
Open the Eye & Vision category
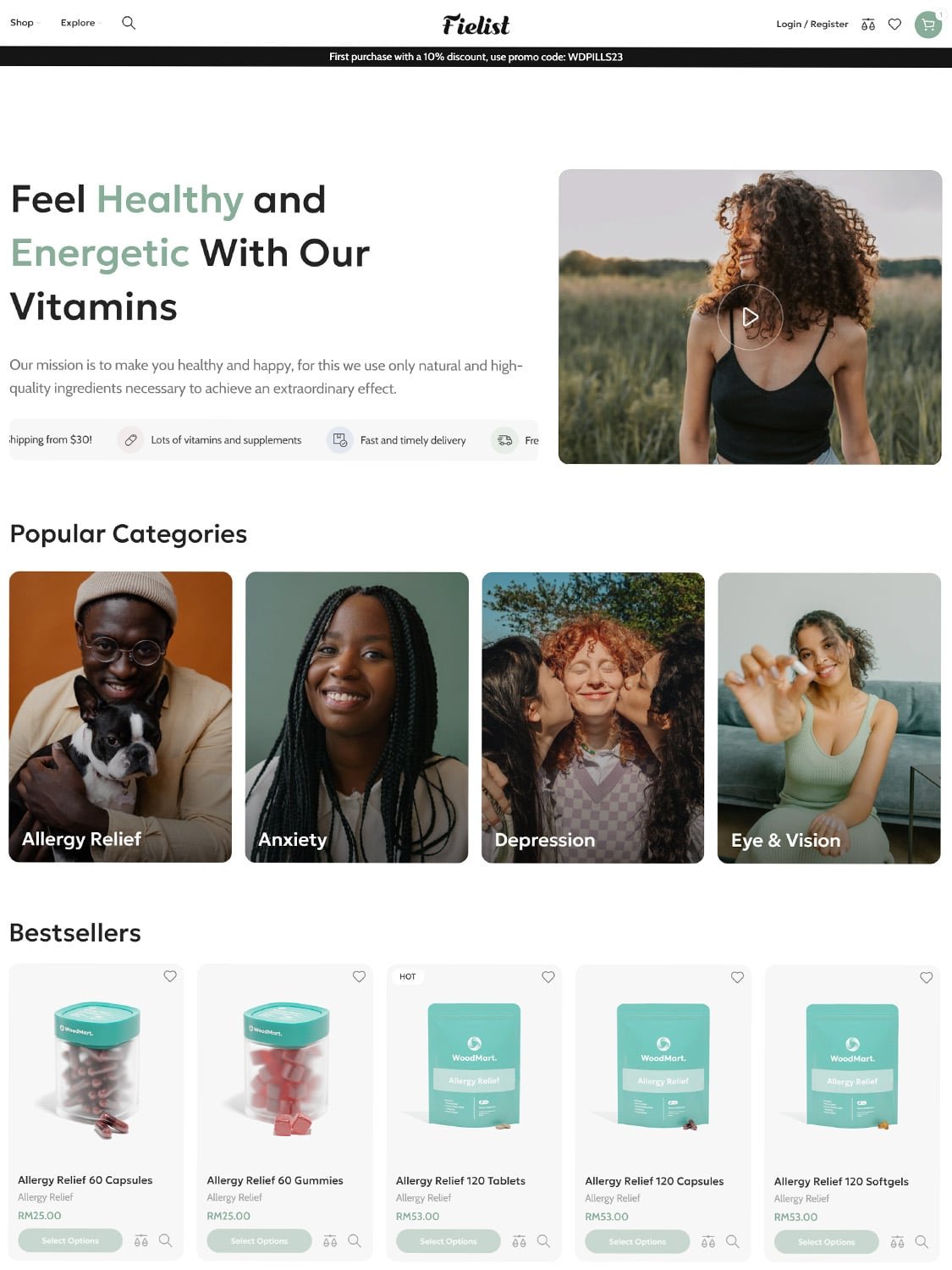coord(829,718)
